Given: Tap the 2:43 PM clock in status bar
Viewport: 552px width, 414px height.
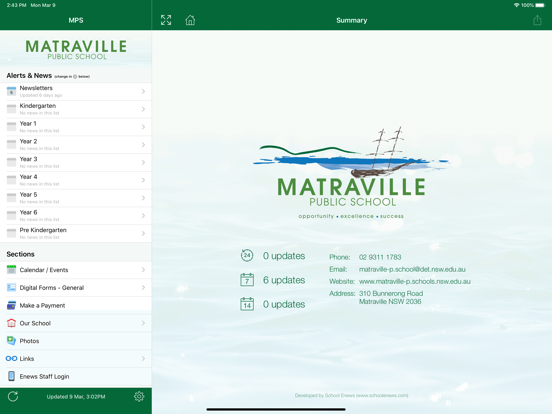Looking at the screenshot, I should coord(17,5).
